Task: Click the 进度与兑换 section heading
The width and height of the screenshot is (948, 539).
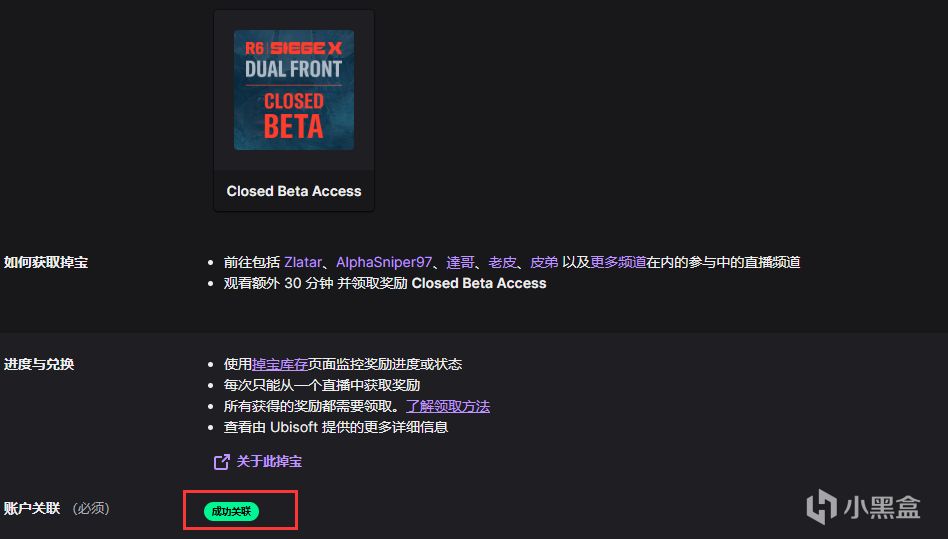Action: 39,364
